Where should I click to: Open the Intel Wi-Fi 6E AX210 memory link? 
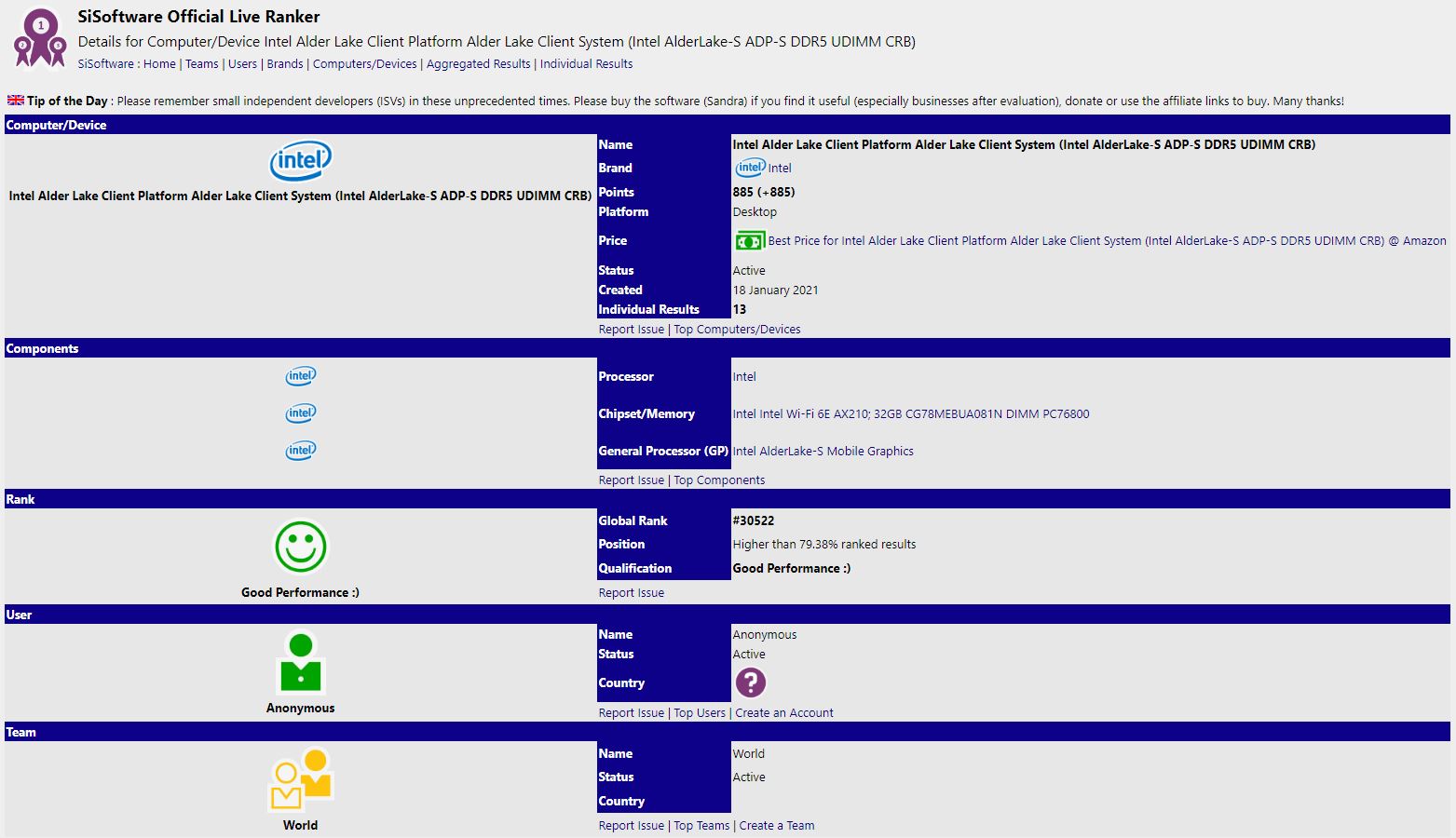[x=911, y=414]
